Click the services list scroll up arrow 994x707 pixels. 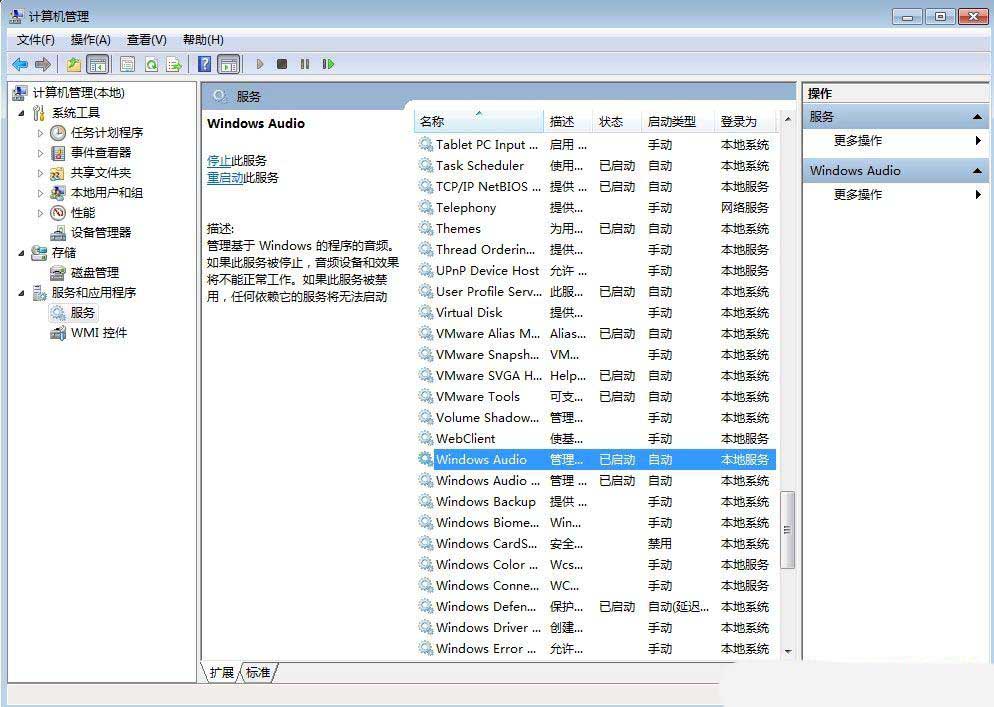[x=788, y=119]
